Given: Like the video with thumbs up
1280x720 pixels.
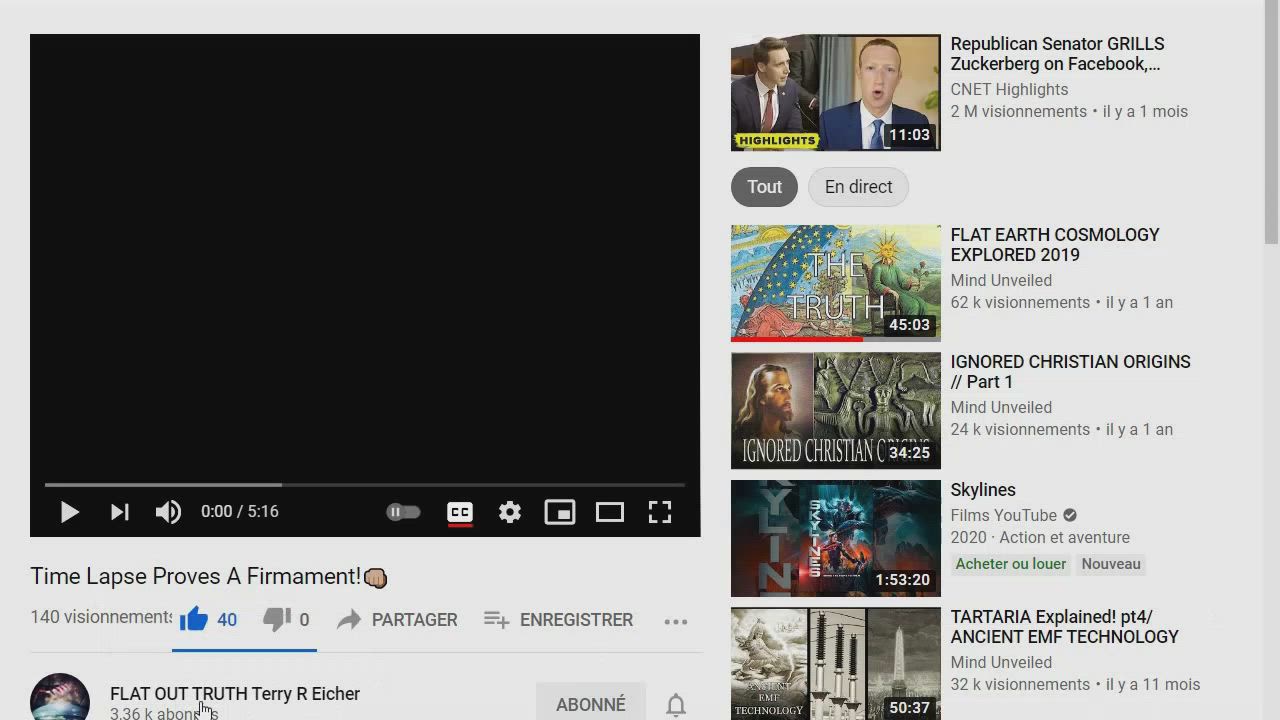Looking at the screenshot, I should 194,620.
